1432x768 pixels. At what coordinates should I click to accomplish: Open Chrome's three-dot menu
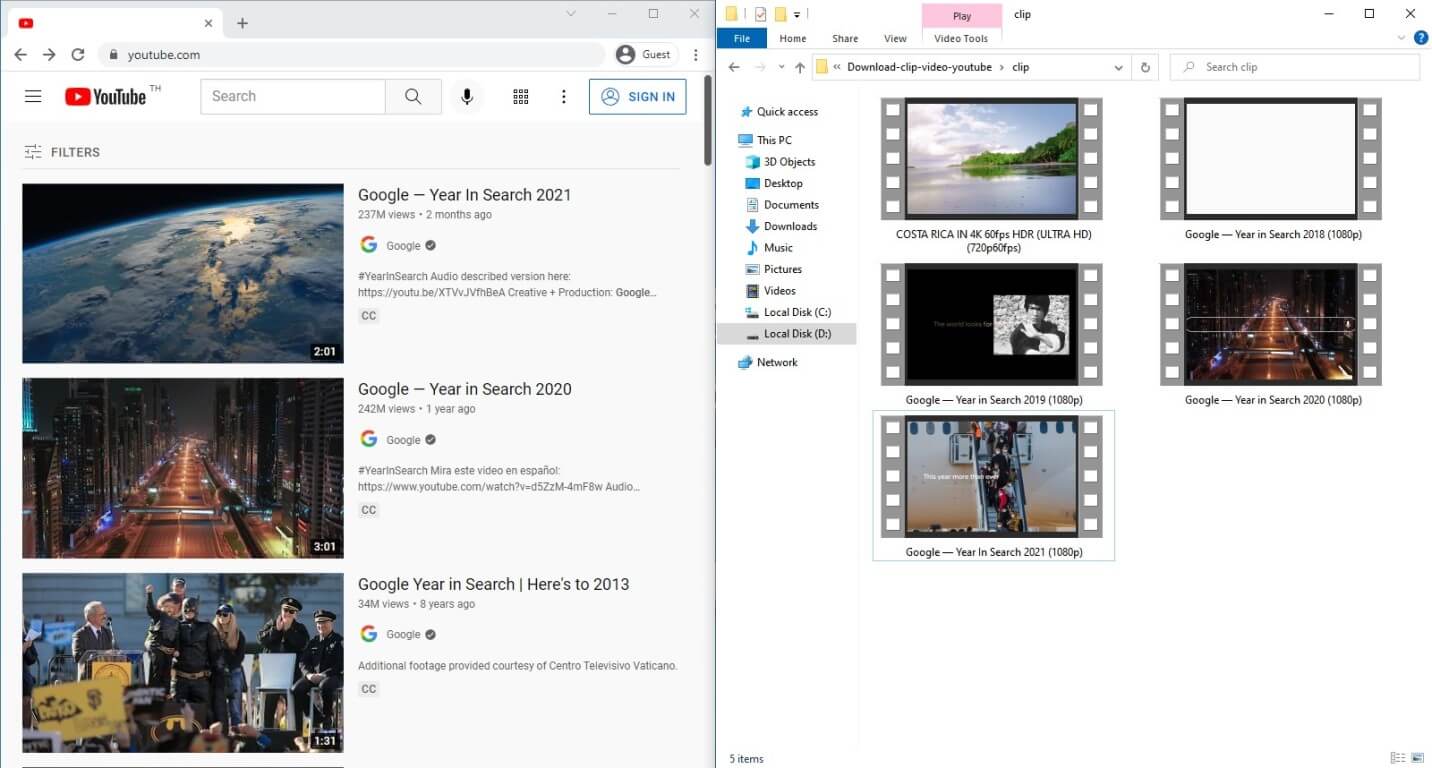696,55
